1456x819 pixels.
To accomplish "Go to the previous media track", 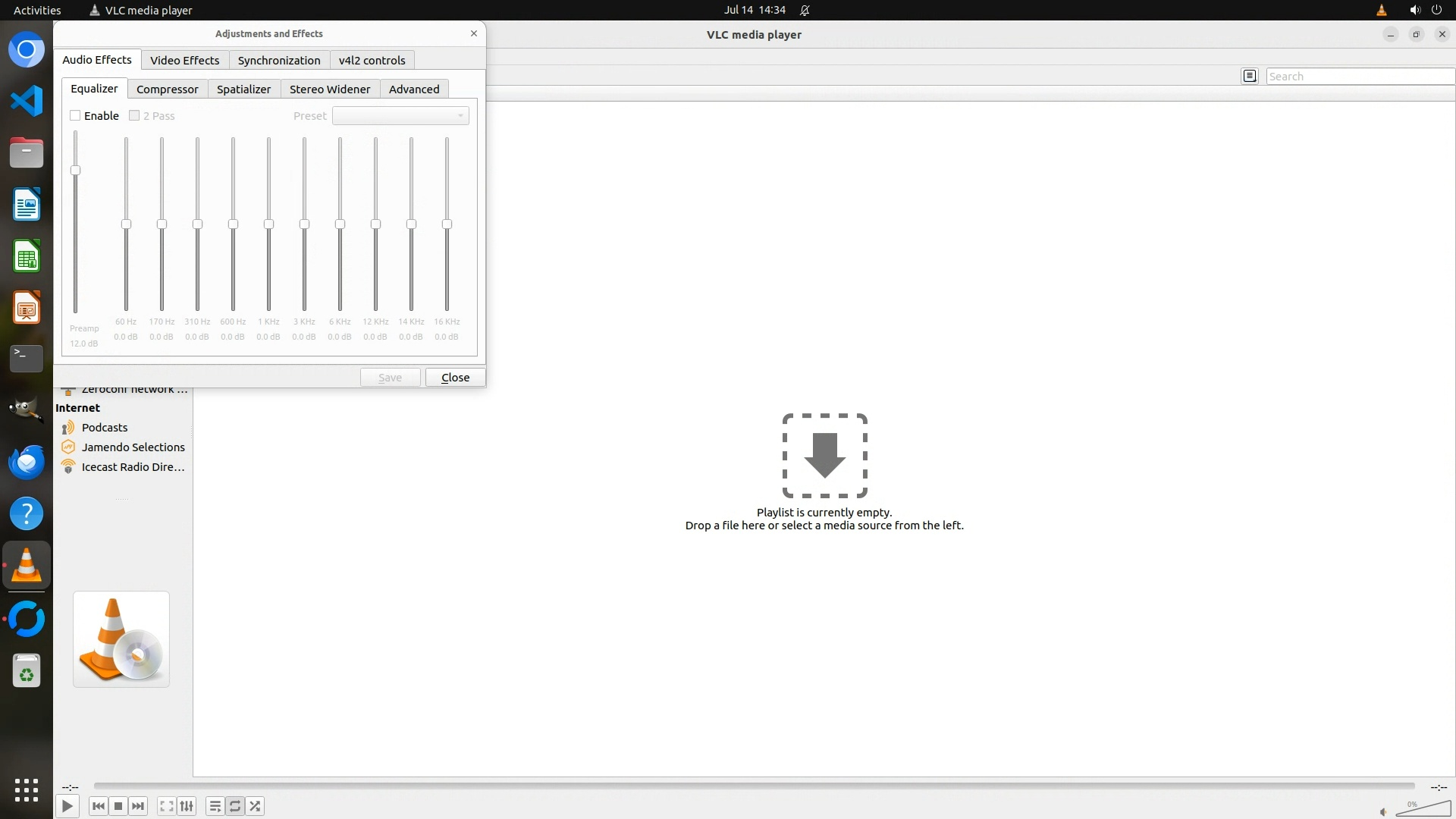I will 98,806.
